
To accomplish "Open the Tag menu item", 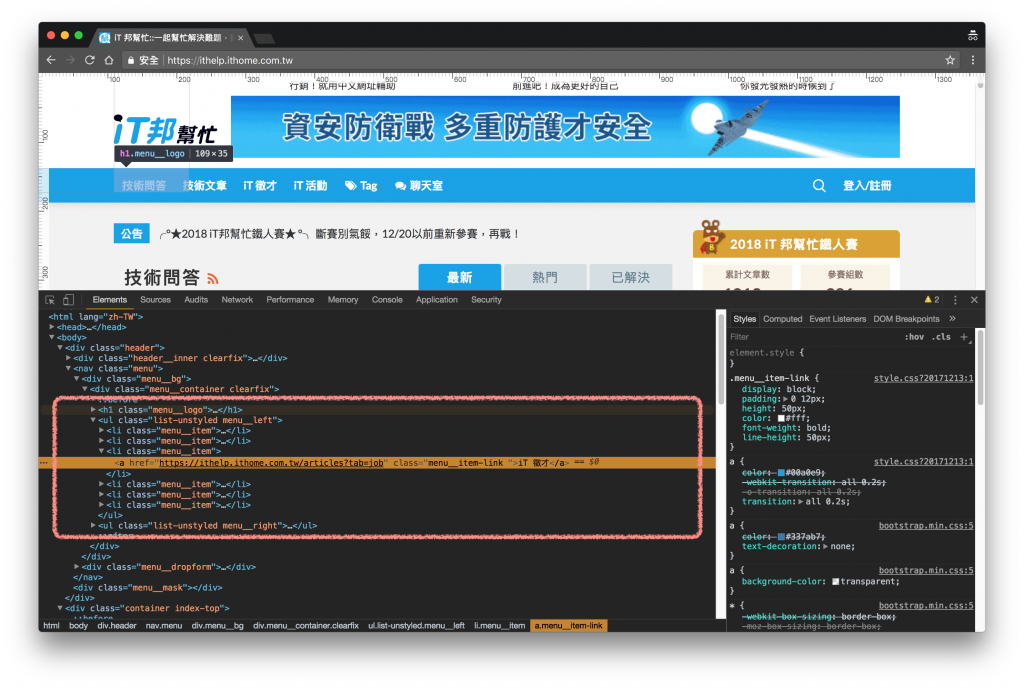I will pyautogui.click(x=361, y=185).
